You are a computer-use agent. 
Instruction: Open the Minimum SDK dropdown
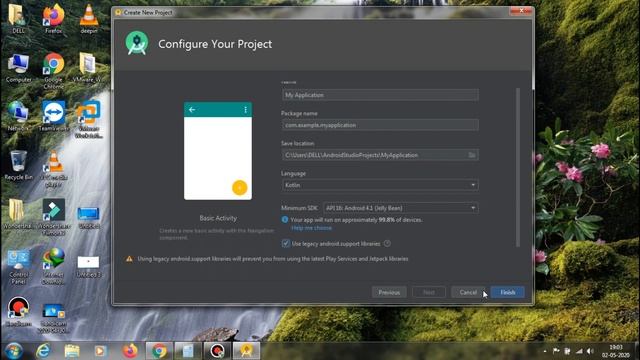pyautogui.click(x=401, y=208)
